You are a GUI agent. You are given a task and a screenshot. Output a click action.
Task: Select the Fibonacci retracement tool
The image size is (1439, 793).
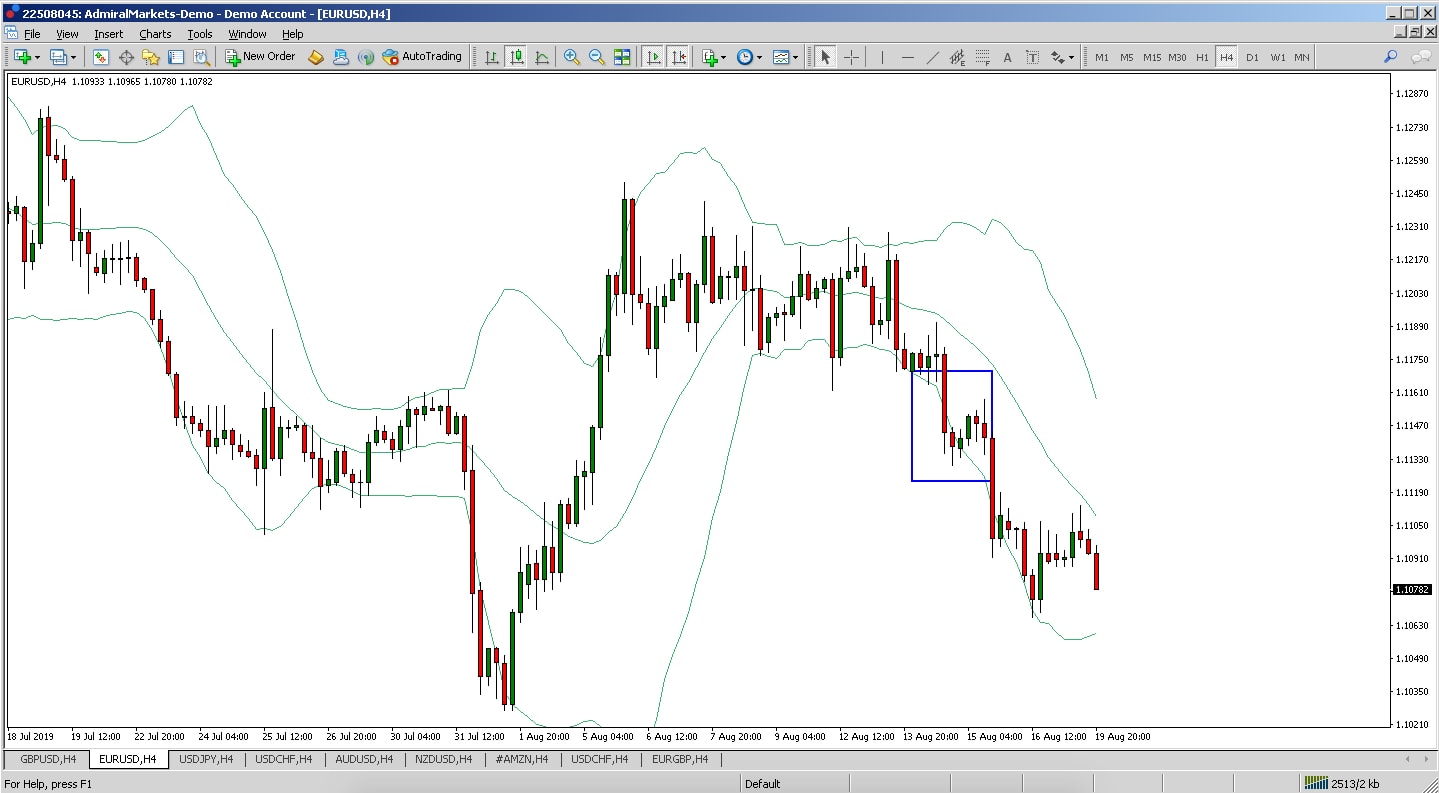click(x=982, y=57)
